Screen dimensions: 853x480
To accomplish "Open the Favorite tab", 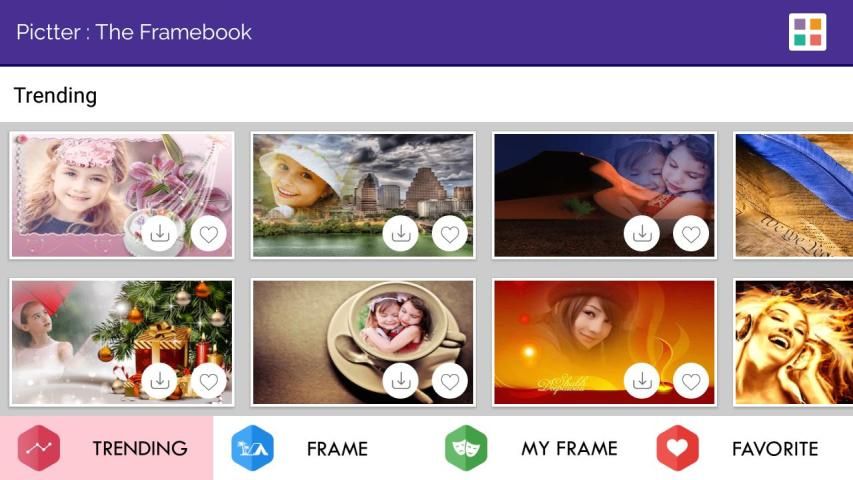I will click(x=746, y=448).
